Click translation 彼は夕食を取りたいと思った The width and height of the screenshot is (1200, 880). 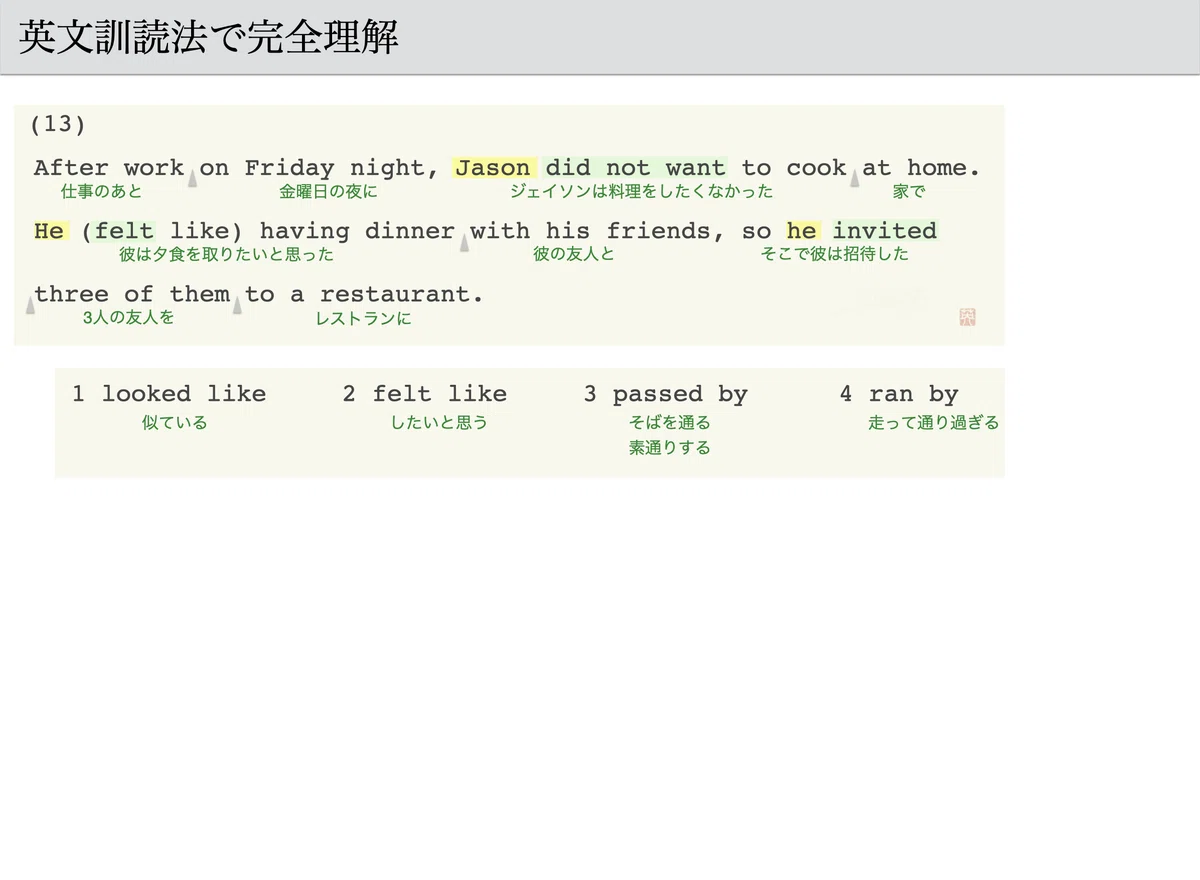(x=226, y=255)
